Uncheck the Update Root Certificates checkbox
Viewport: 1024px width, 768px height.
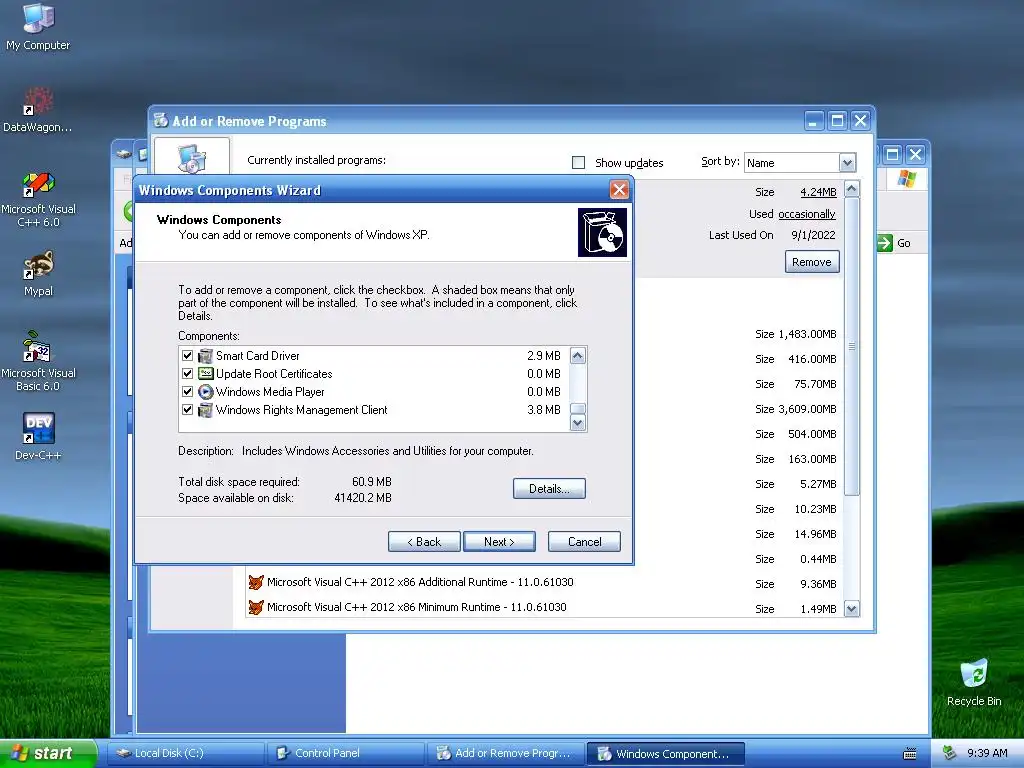187,374
